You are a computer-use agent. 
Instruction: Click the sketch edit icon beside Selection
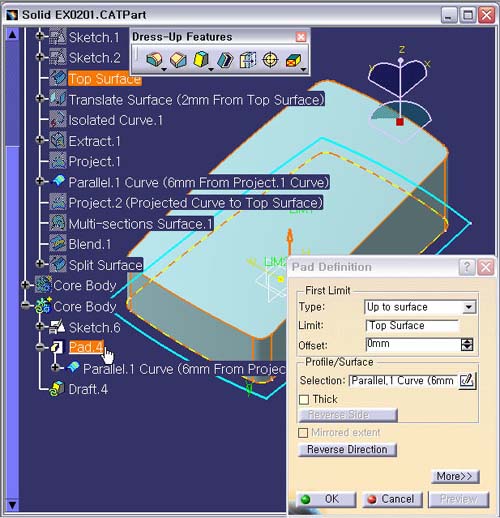click(x=467, y=380)
